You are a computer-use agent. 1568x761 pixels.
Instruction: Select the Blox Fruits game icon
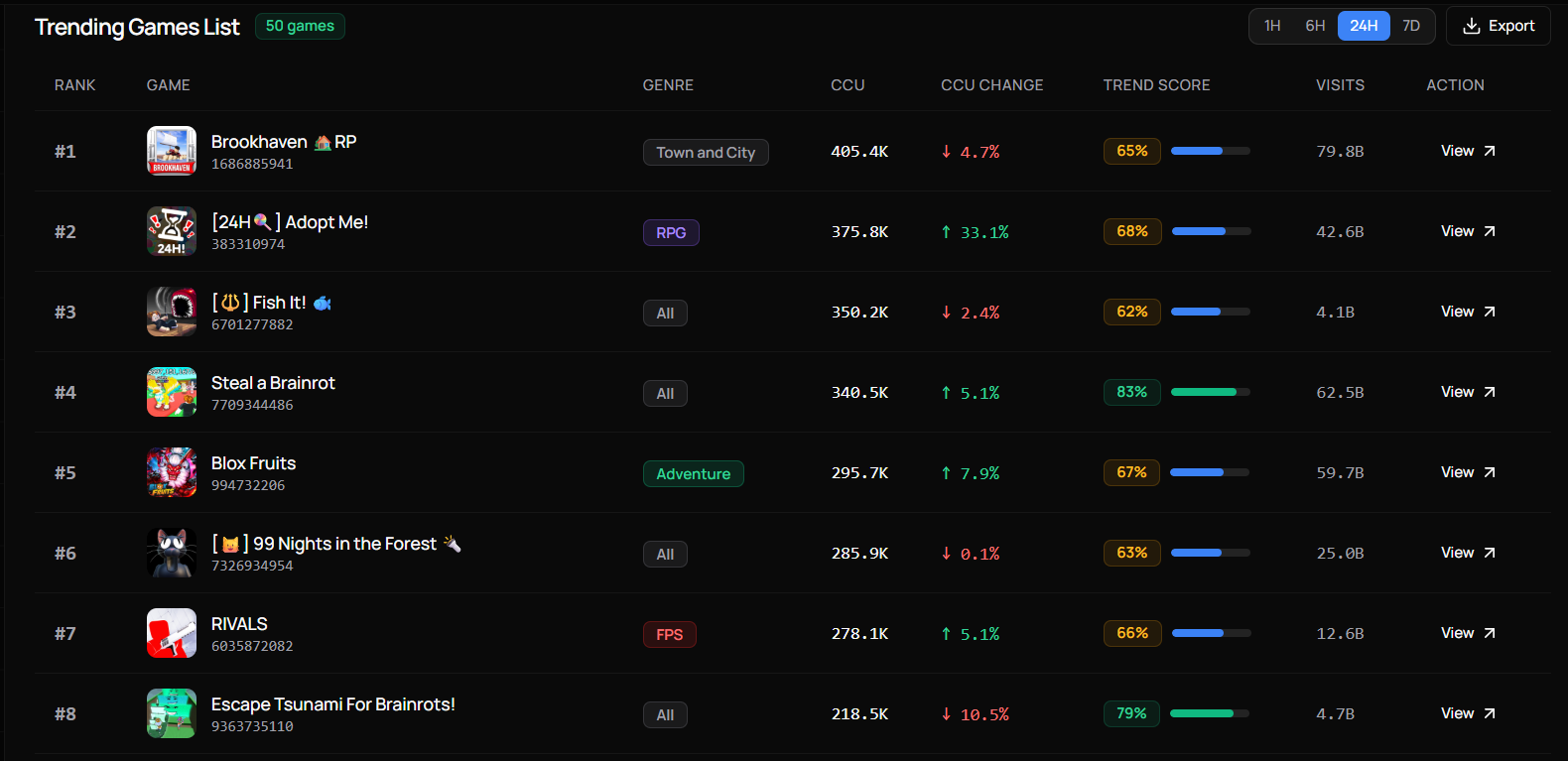[172, 472]
